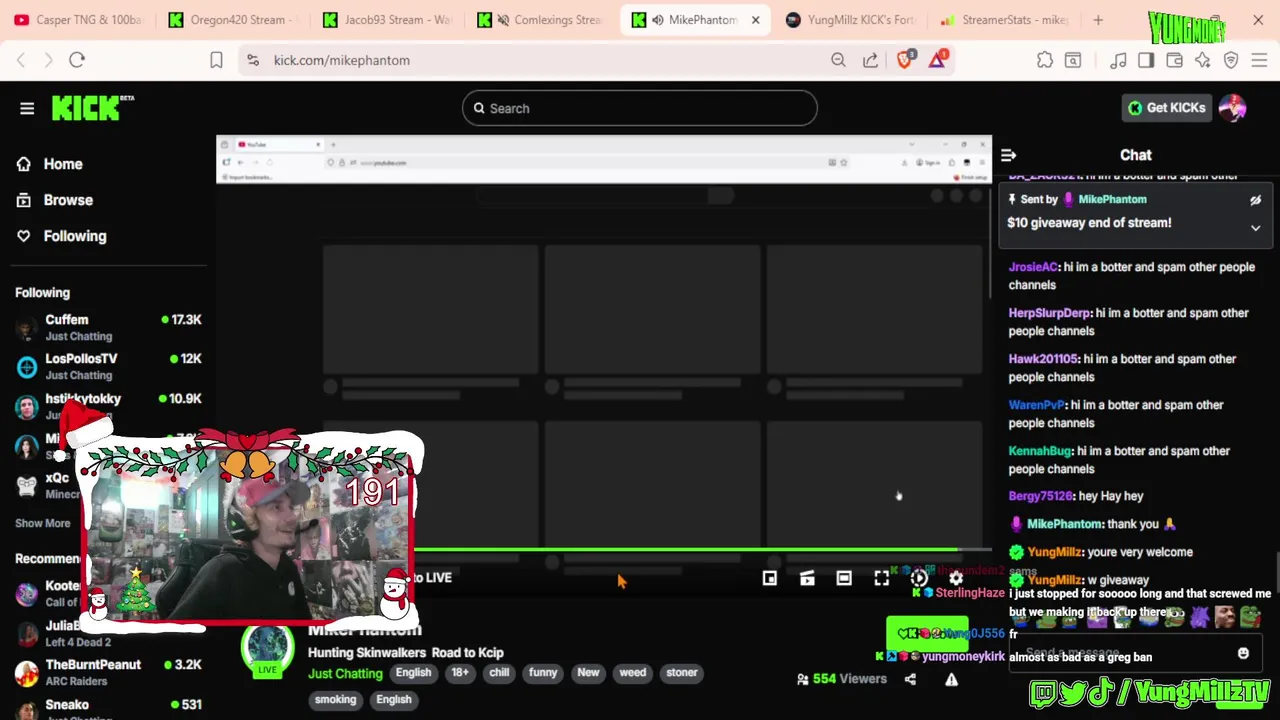This screenshot has height=720, width=1280.
Task: Click JrosieAC username in chat
Action: [x=1033, y=267]
